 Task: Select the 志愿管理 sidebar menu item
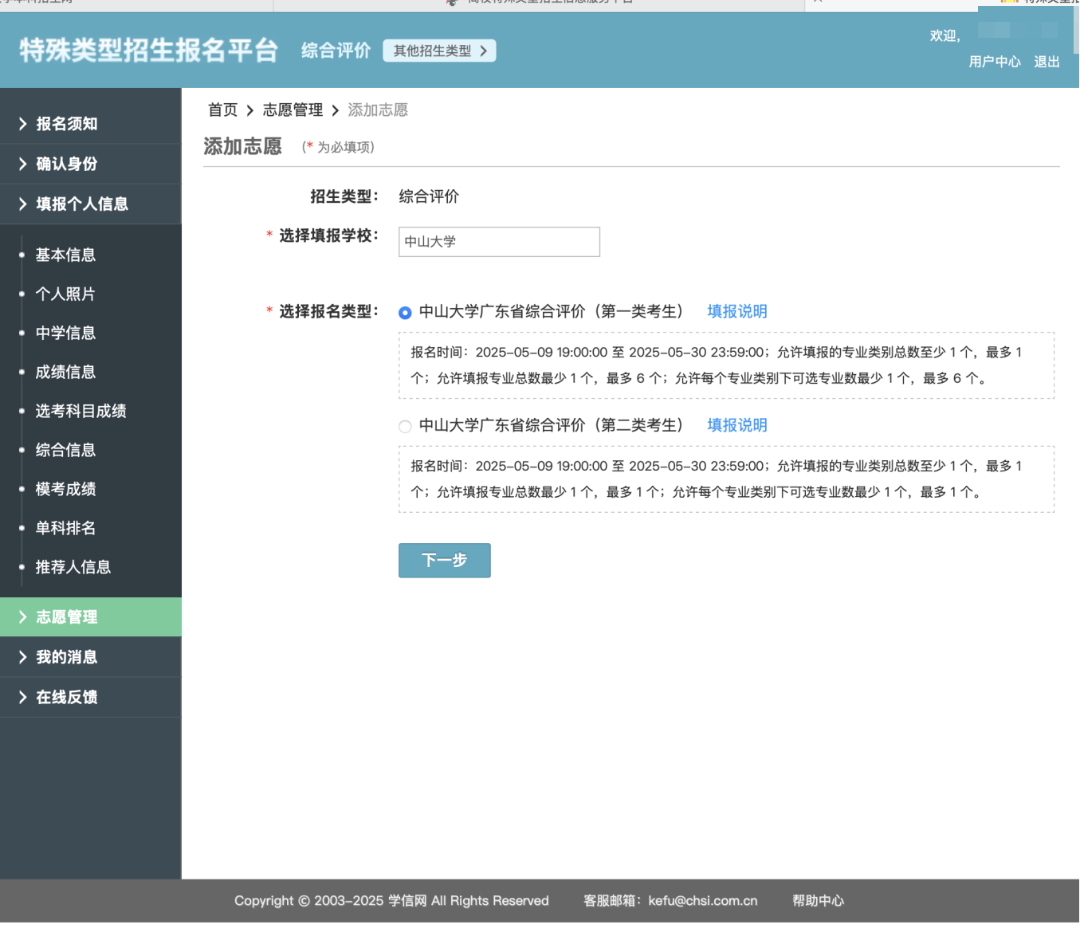pyautogui.click(x=60, y=617)
